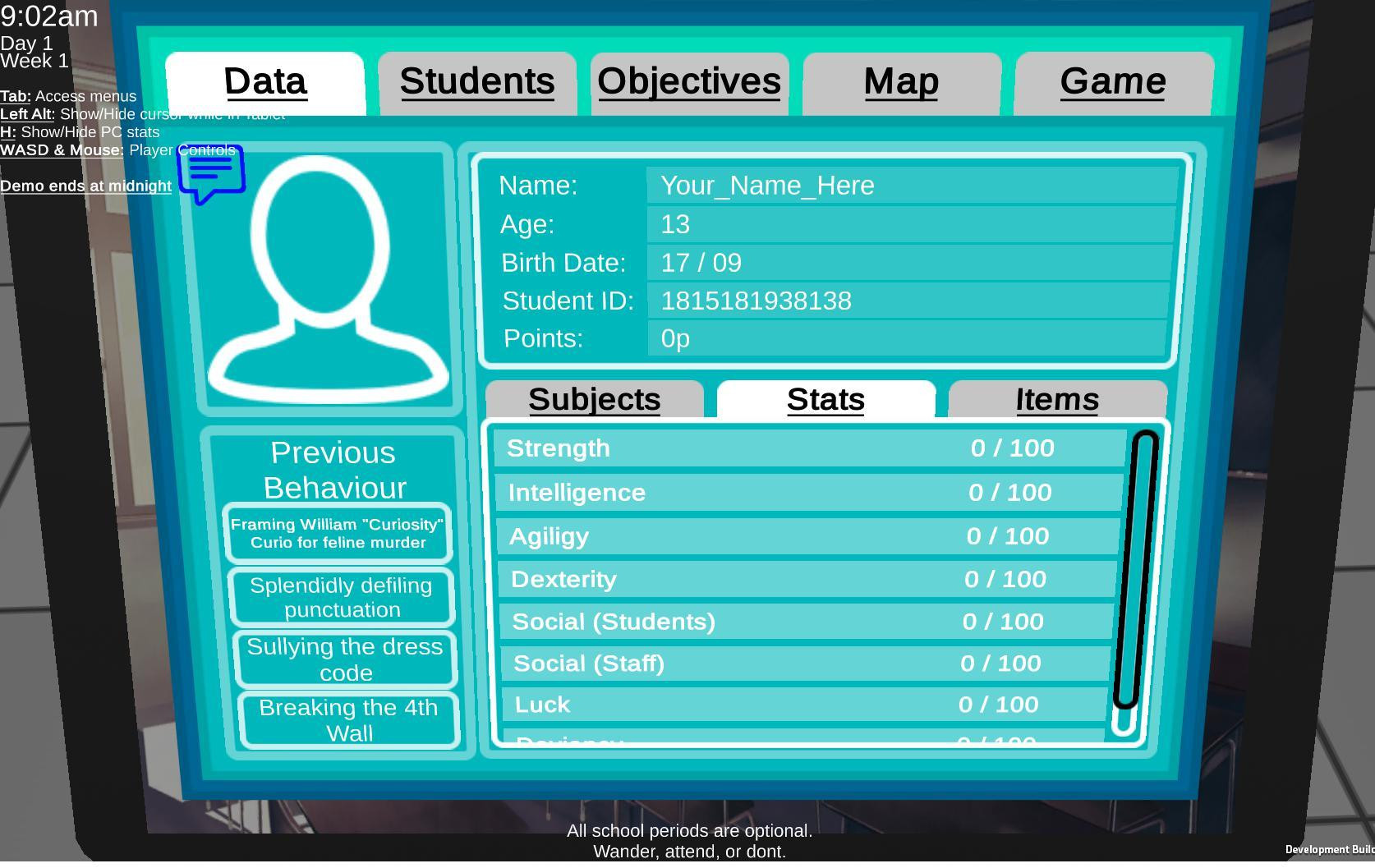Image resolution: width=1375 pixels, height=868 pixels.
Task: Switch to the Objectives tab
Action: click(x=689, y=83)
